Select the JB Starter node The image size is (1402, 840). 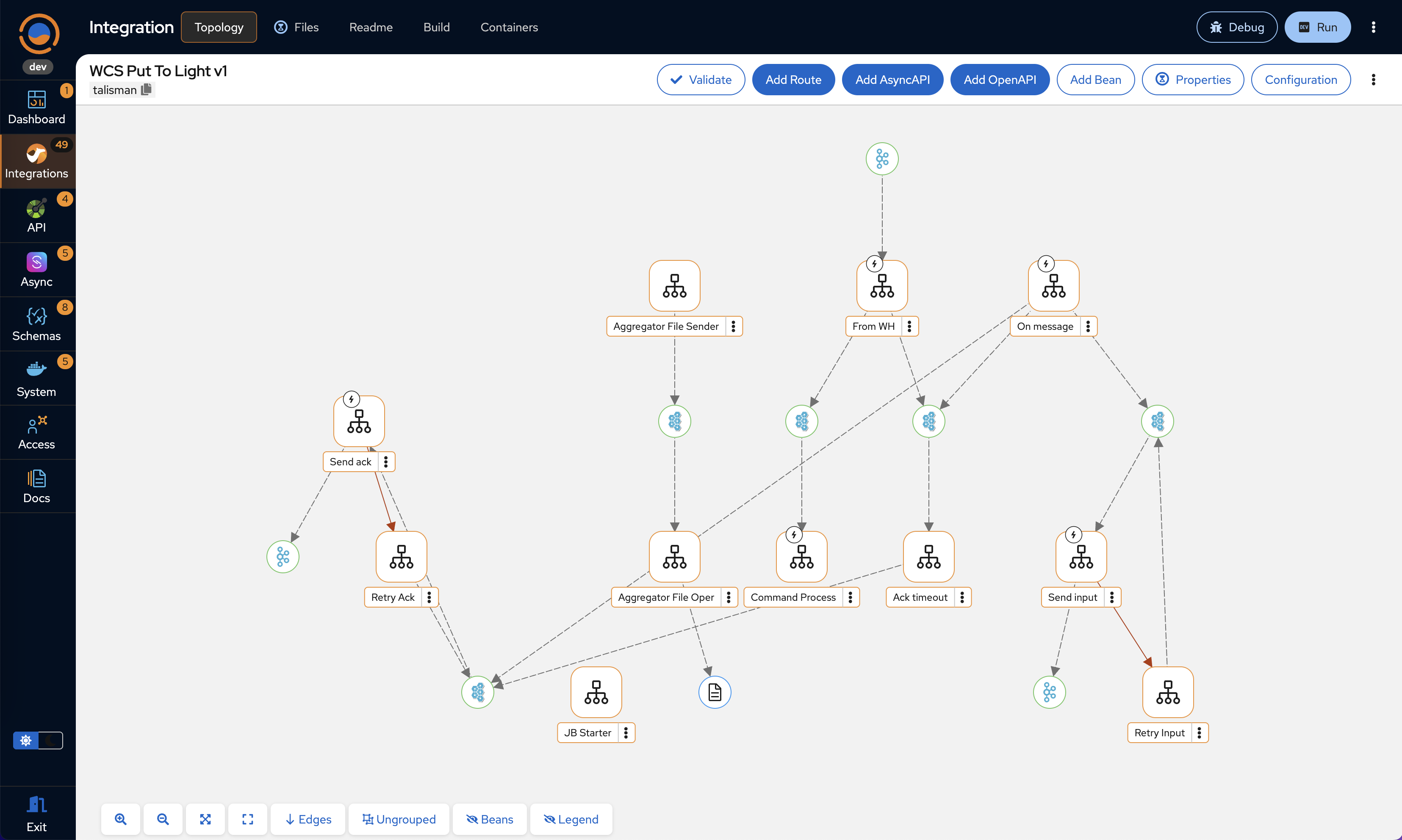(596, 692)
